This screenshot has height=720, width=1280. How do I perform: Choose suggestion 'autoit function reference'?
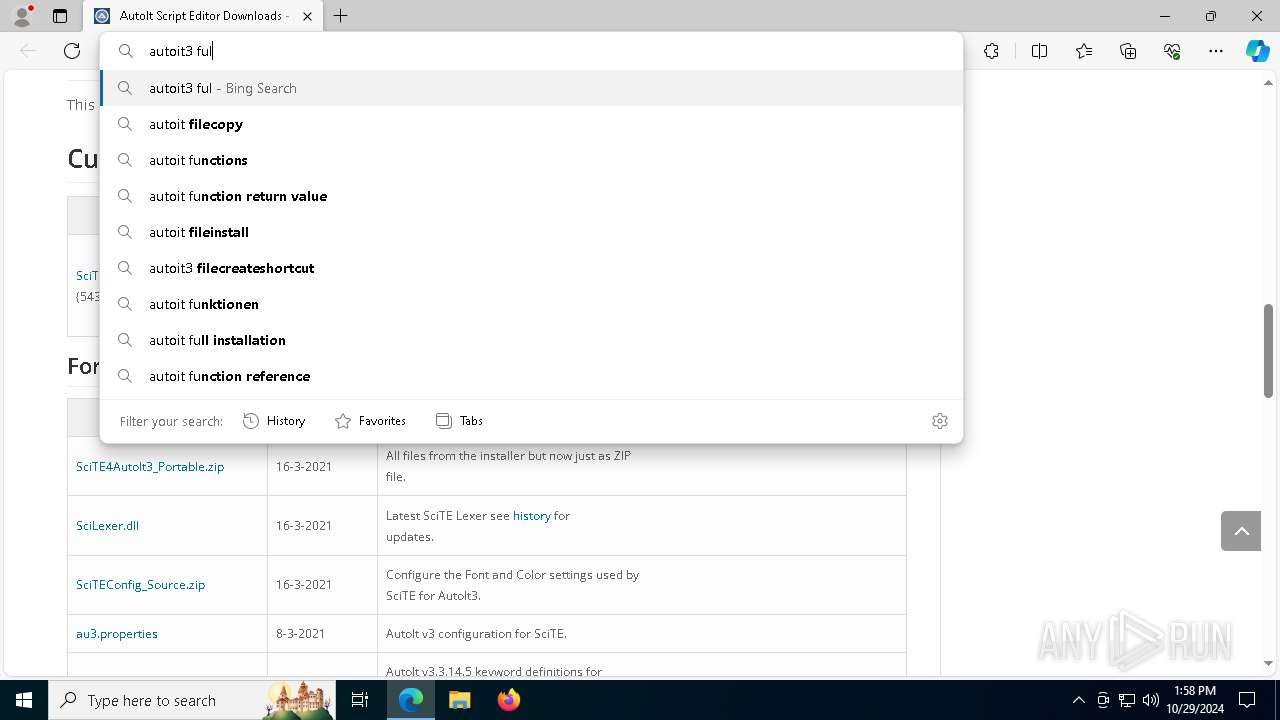click(531, 376)
